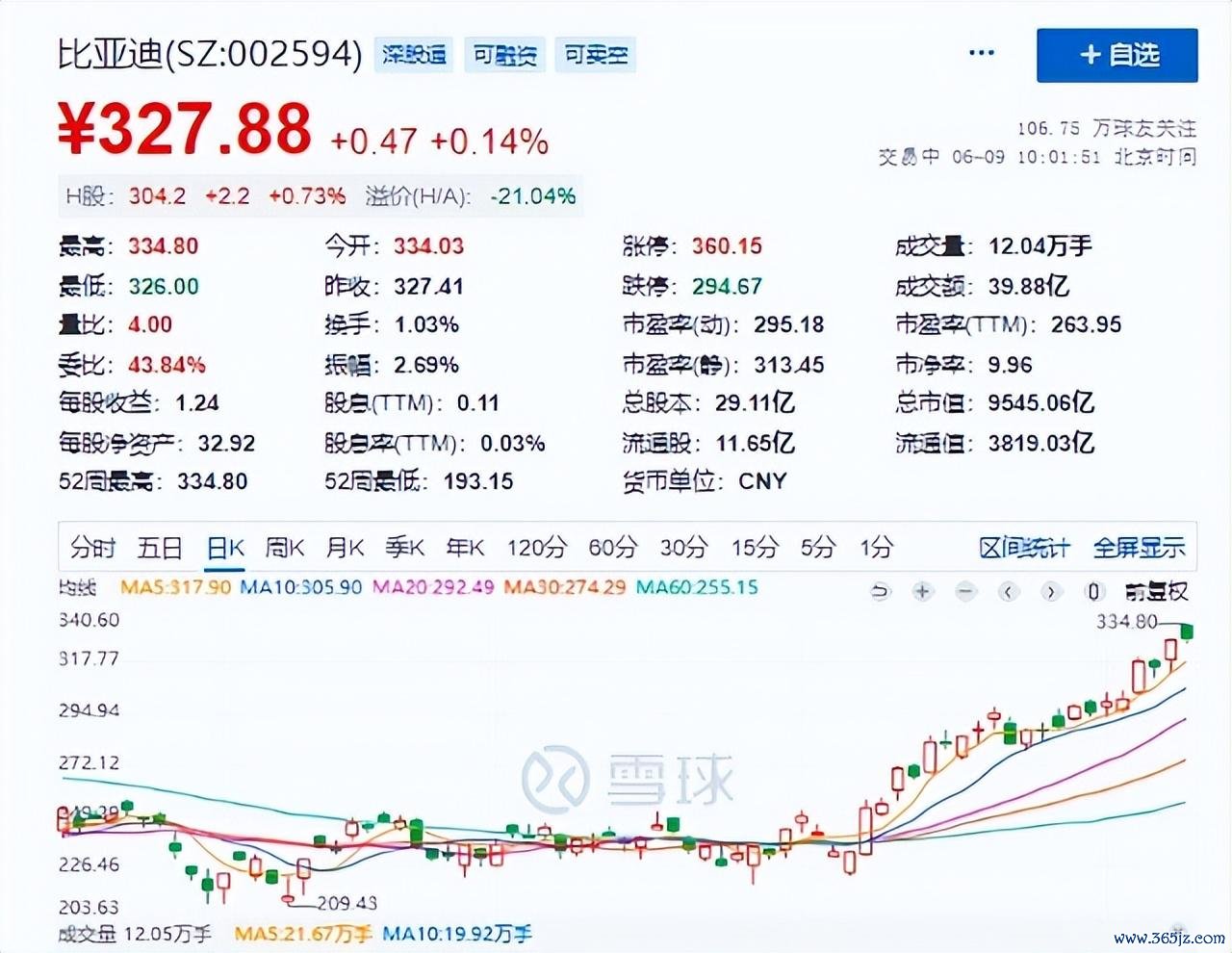The image size is (1232, 953).
Task: Click the MA30:274.29 indicator label
Action: pos(565,586)
